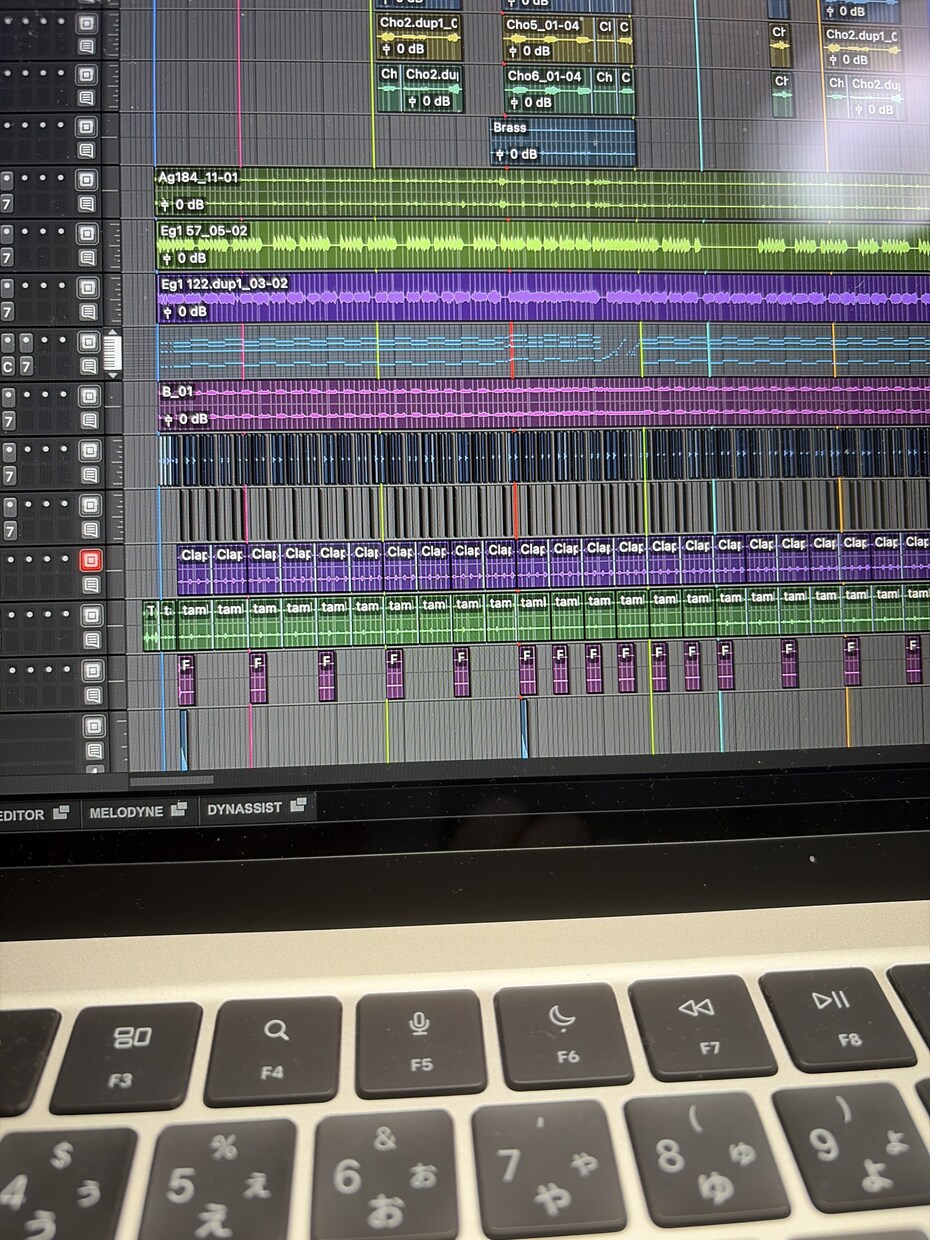The image size is (930, 1240).
Task: Click the clip gain icon on Ag184_11-01
Action: [x=166, y=205]
